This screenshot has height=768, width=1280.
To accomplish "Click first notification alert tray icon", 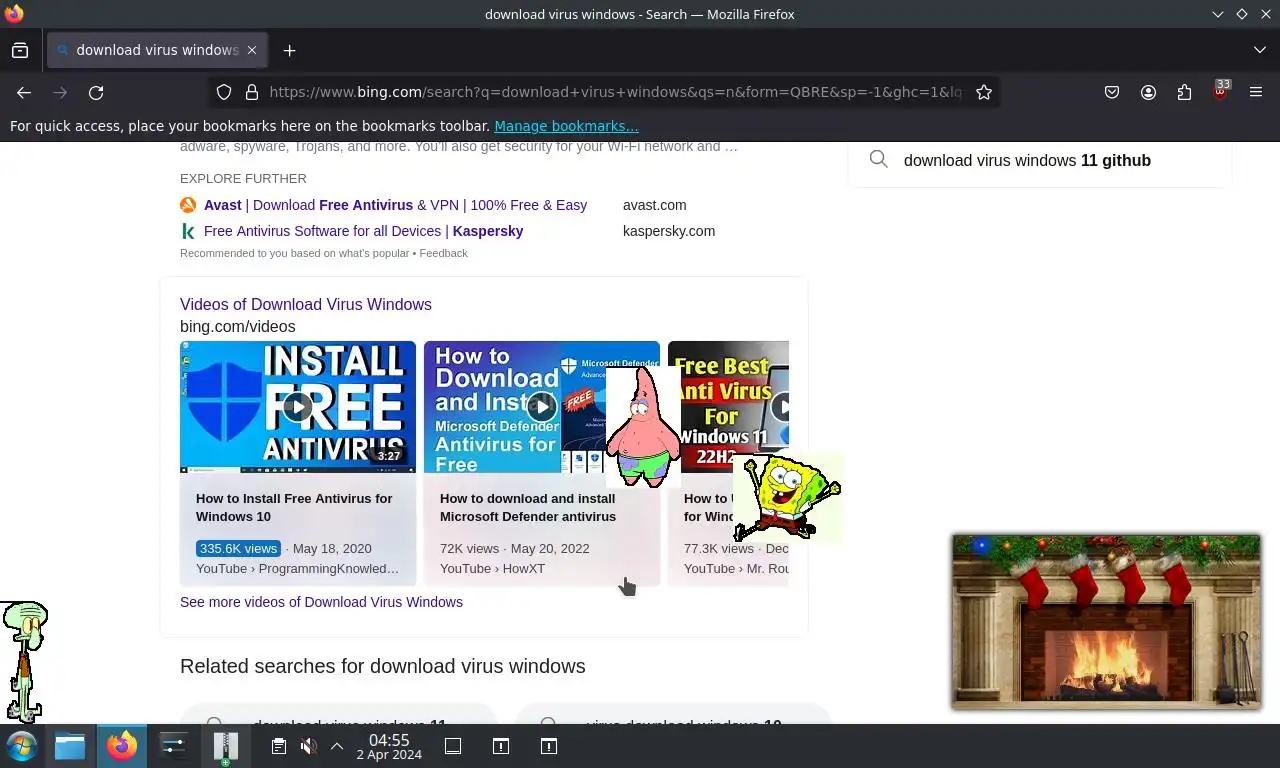I will pyautogui.click(x=501, y=746).
